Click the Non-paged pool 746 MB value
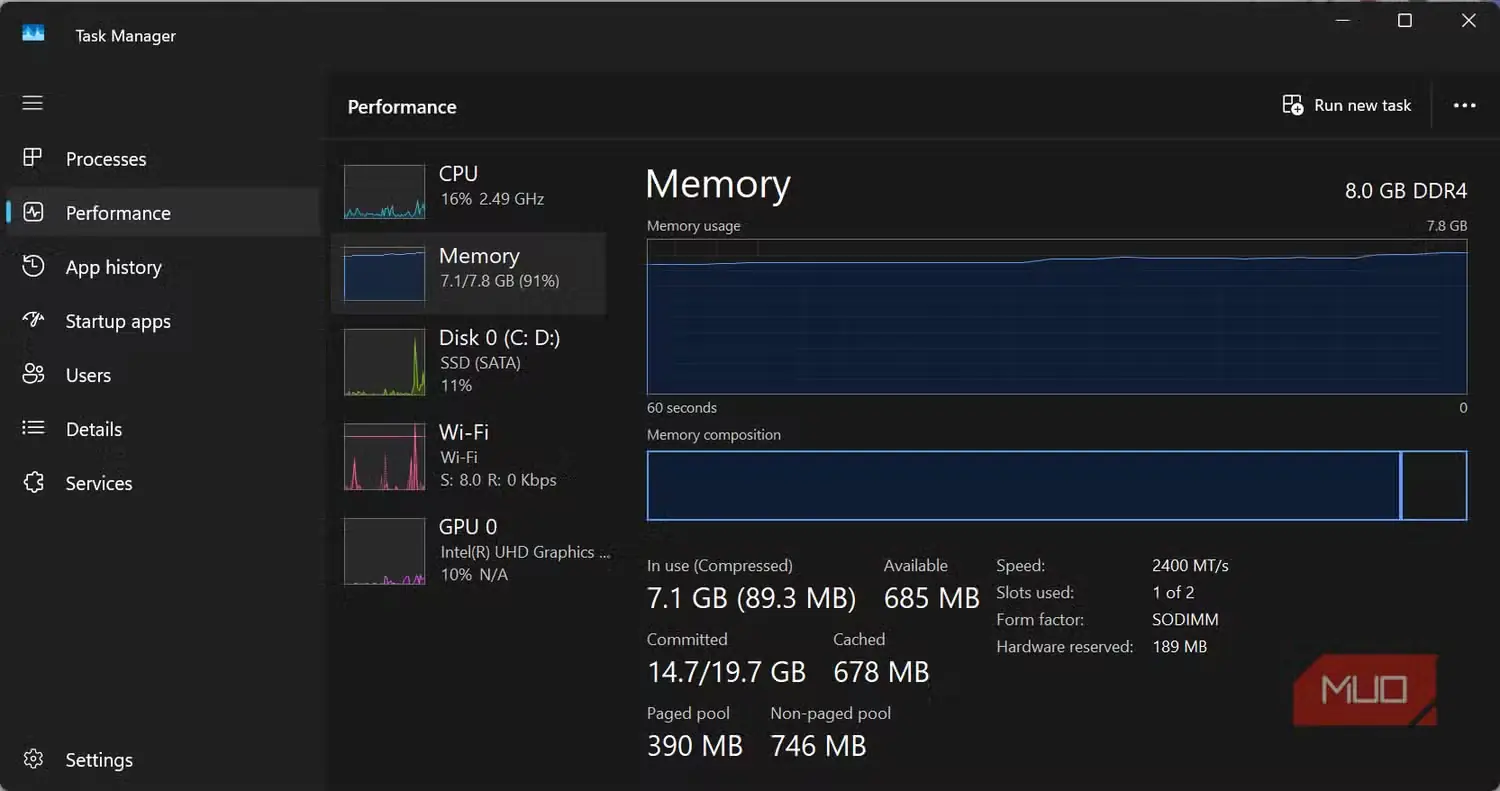 pyautogui.click(x=818, y=746)
